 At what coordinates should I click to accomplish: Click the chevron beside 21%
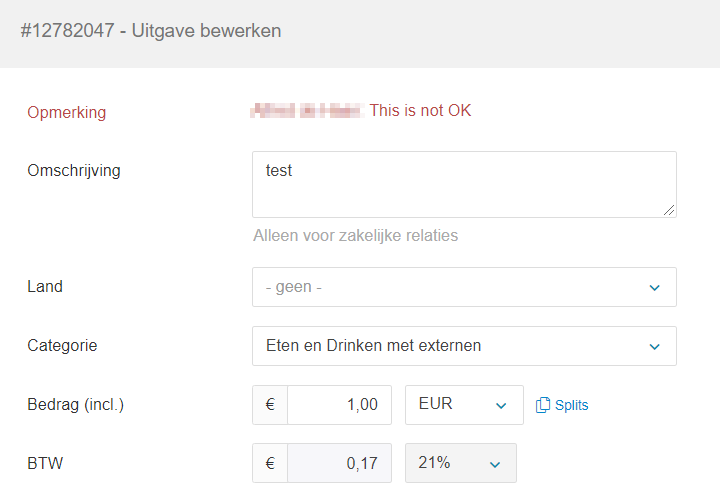pyautogui.click(x=494, y=465)
